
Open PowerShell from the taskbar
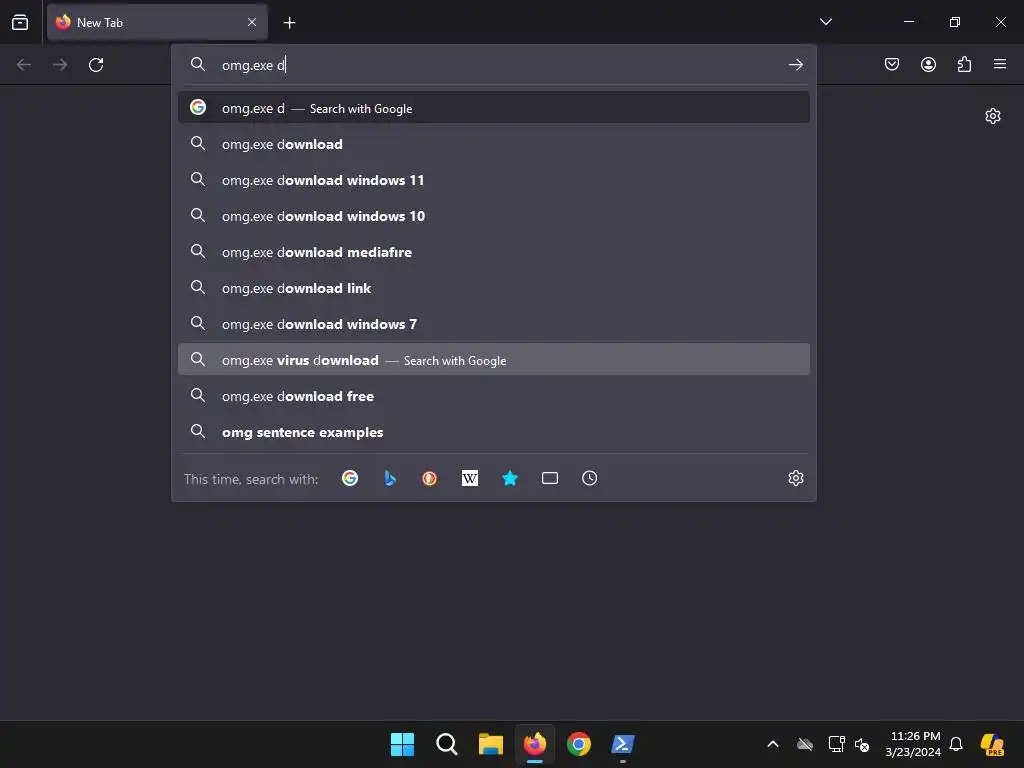click(x=622, y=744)
